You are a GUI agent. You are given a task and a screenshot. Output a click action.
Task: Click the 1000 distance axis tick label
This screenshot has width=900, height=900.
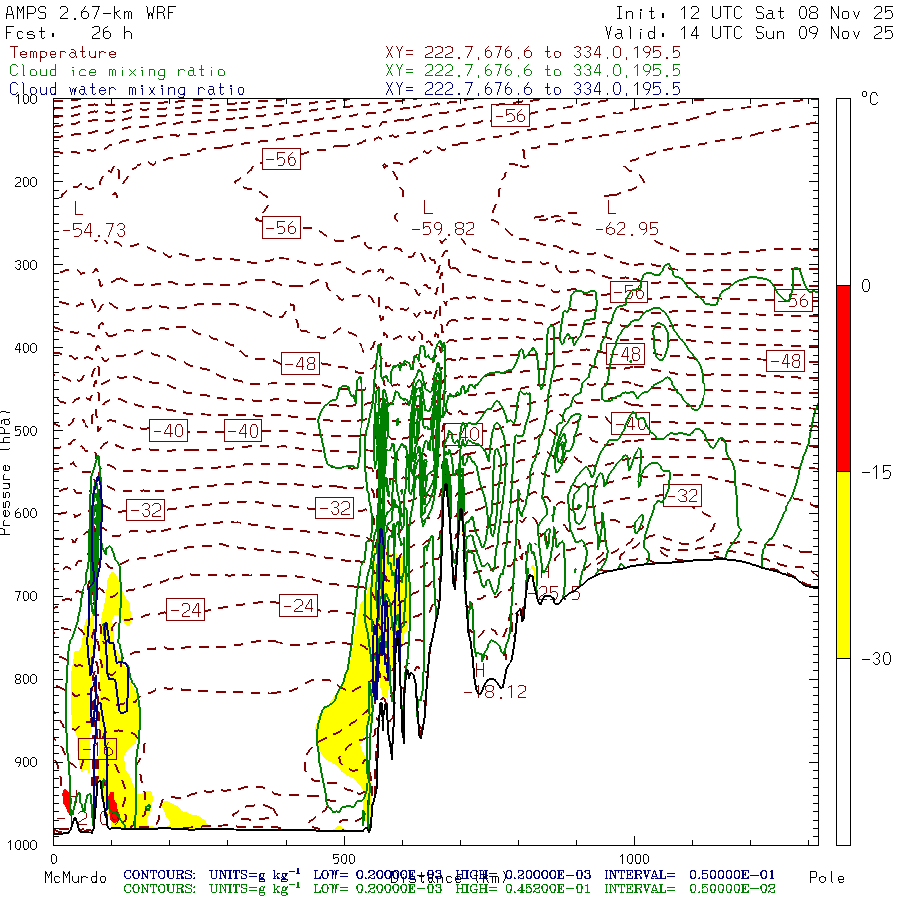click(x=634, y=859)
